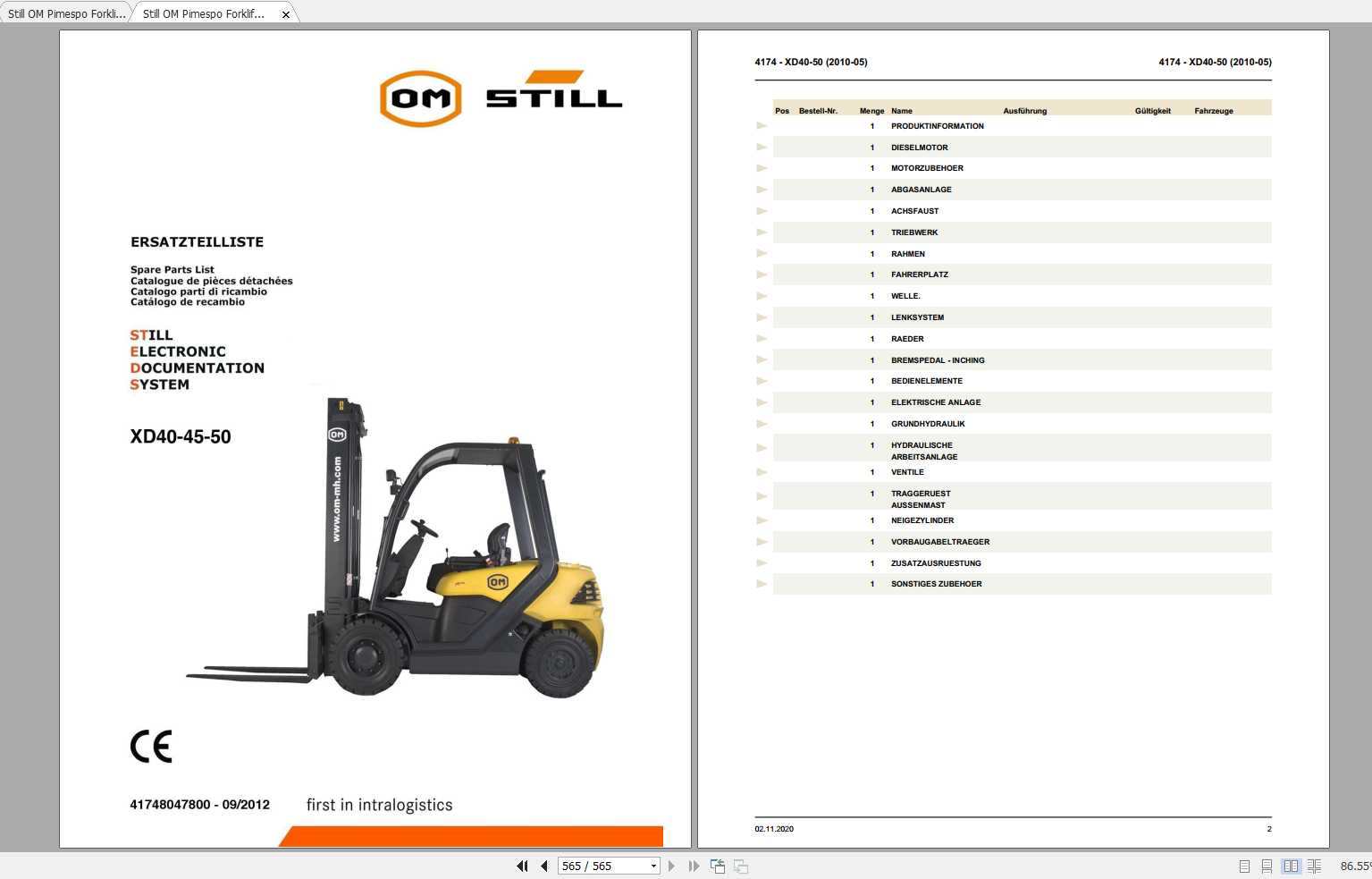Viewport: 1372px width, 879px height.
Task: Select the continuous scrolling view icon
Action: tap(1267, 866)
